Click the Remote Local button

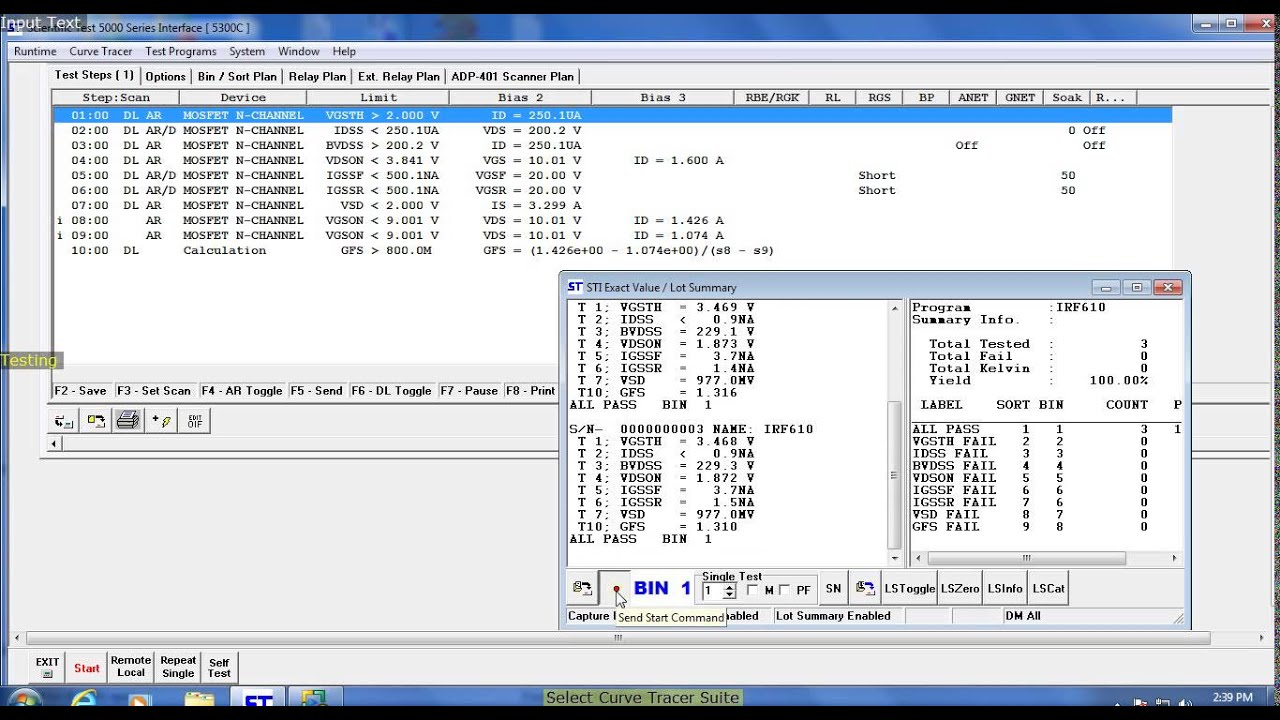(131, 667)
